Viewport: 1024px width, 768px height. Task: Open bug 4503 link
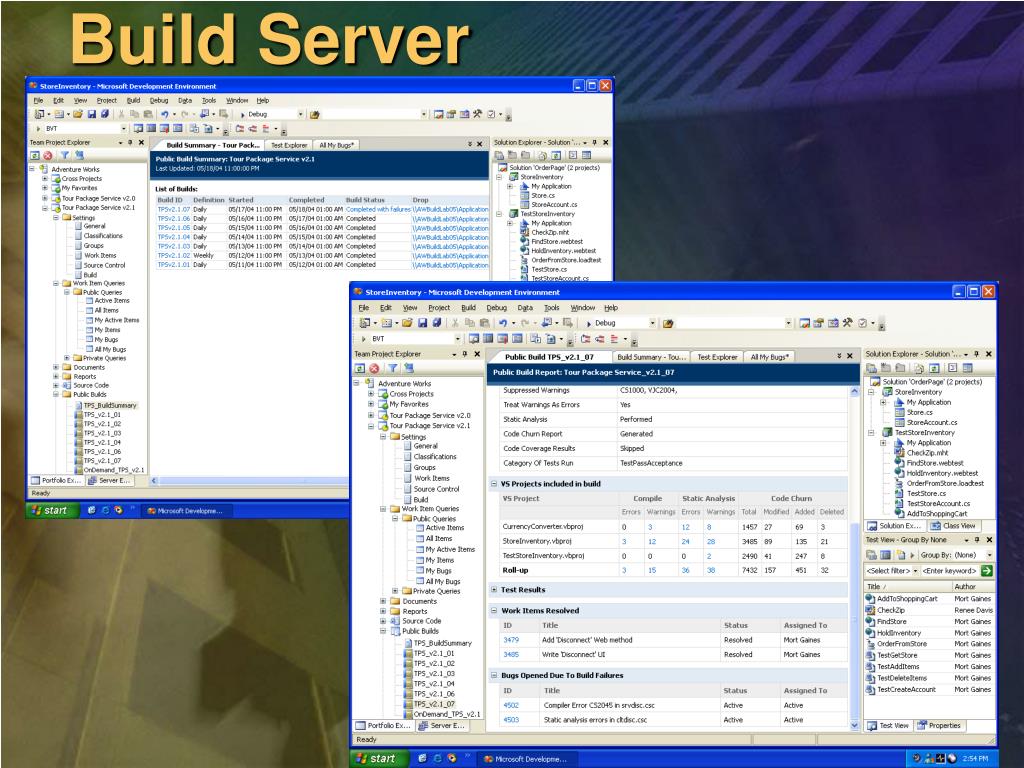point(511,720)
